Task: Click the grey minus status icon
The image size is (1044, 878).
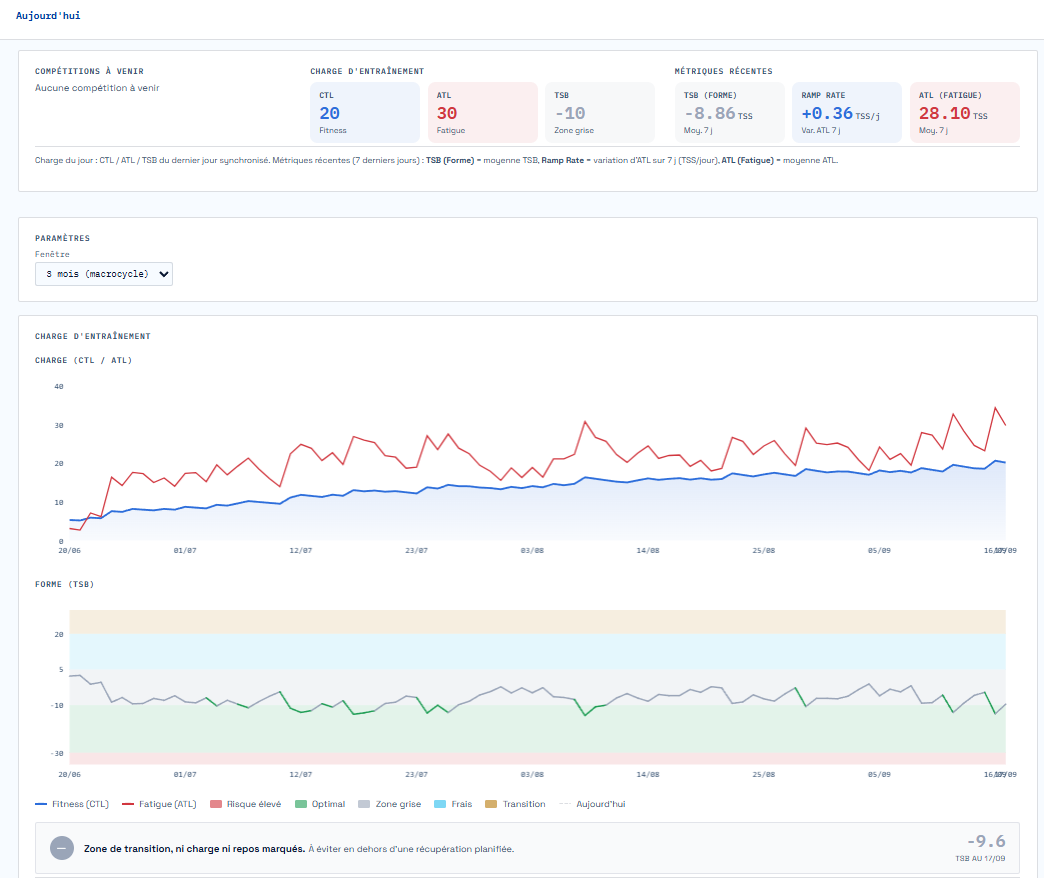Action: click(62, 848)
